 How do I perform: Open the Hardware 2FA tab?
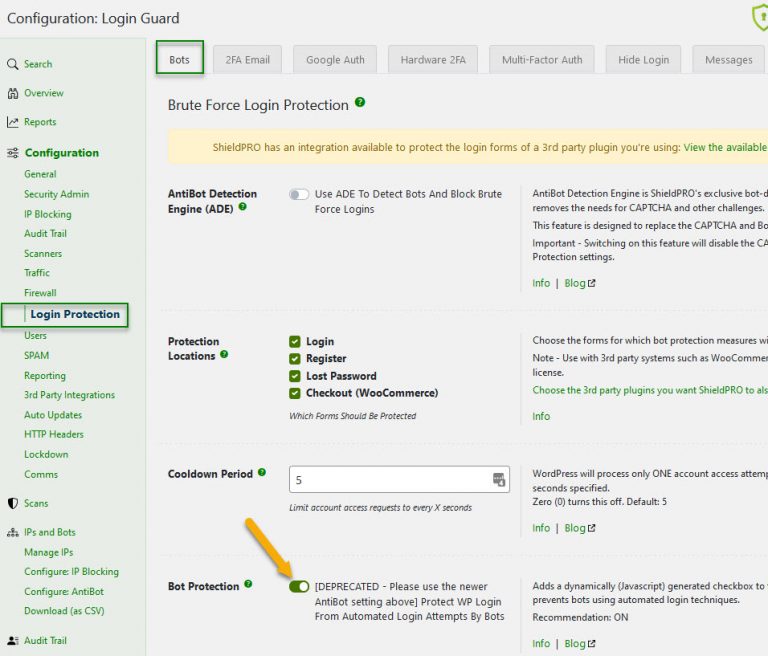pyautogui.click(x=433, y=60)
